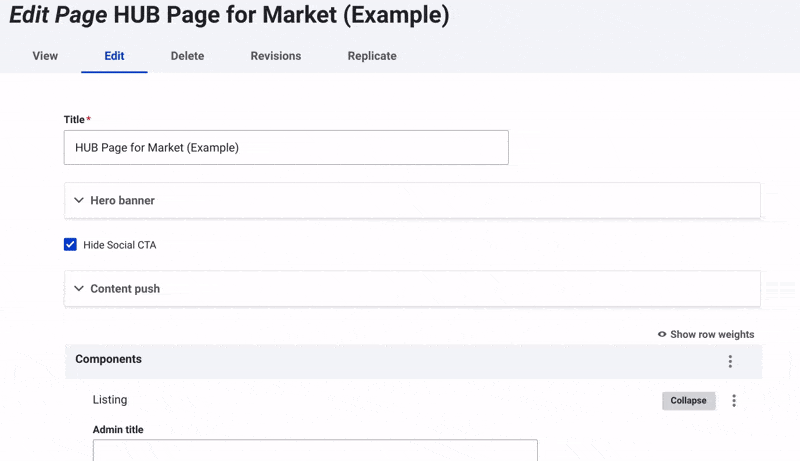800x461 pixels.
Task: Click the eye icon beside Show row weights
Action: tap(662, 335)
